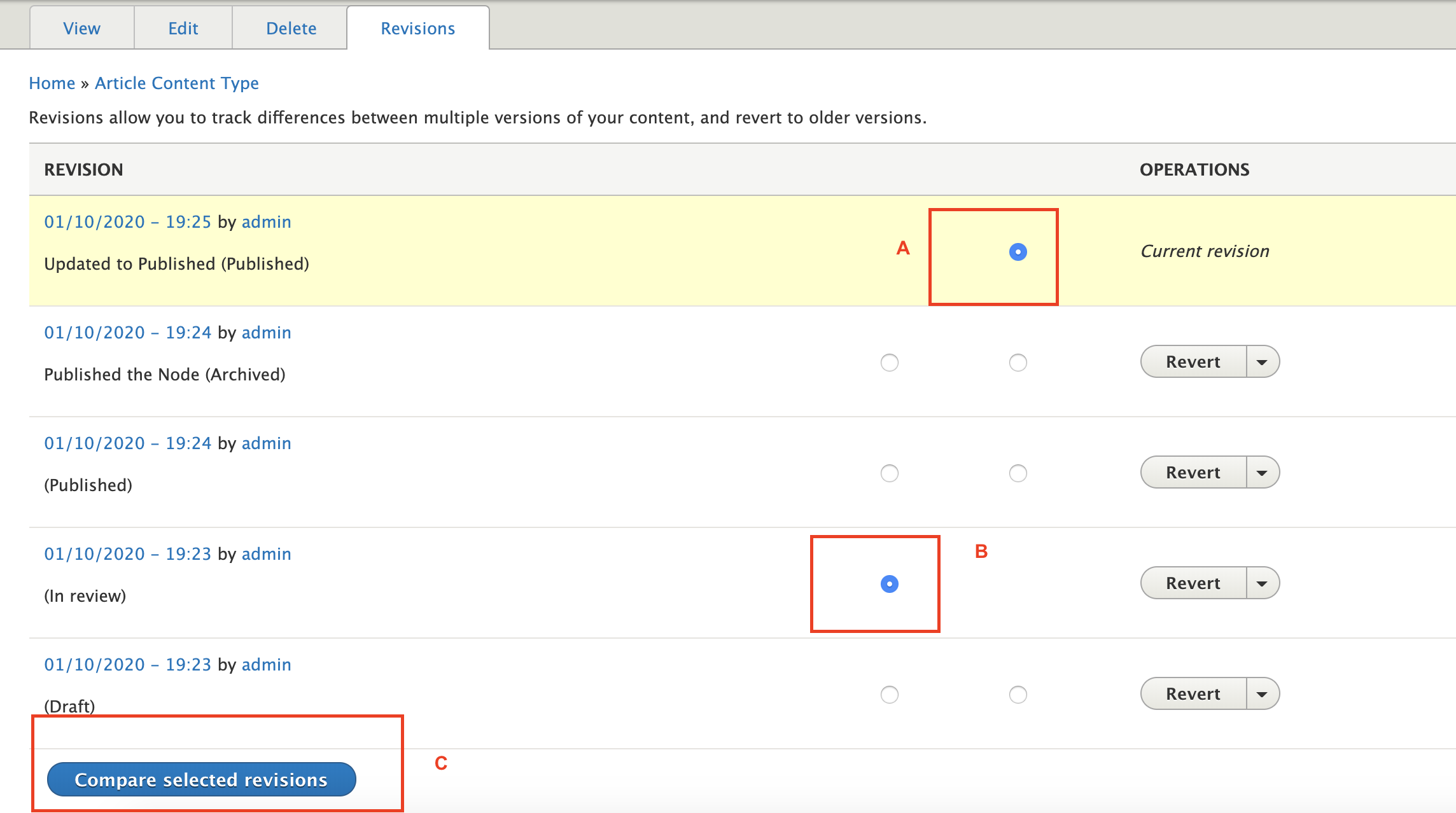Select left radio button for Draft revision
The image size is (1456, 813).
click(x=889, y=693)
